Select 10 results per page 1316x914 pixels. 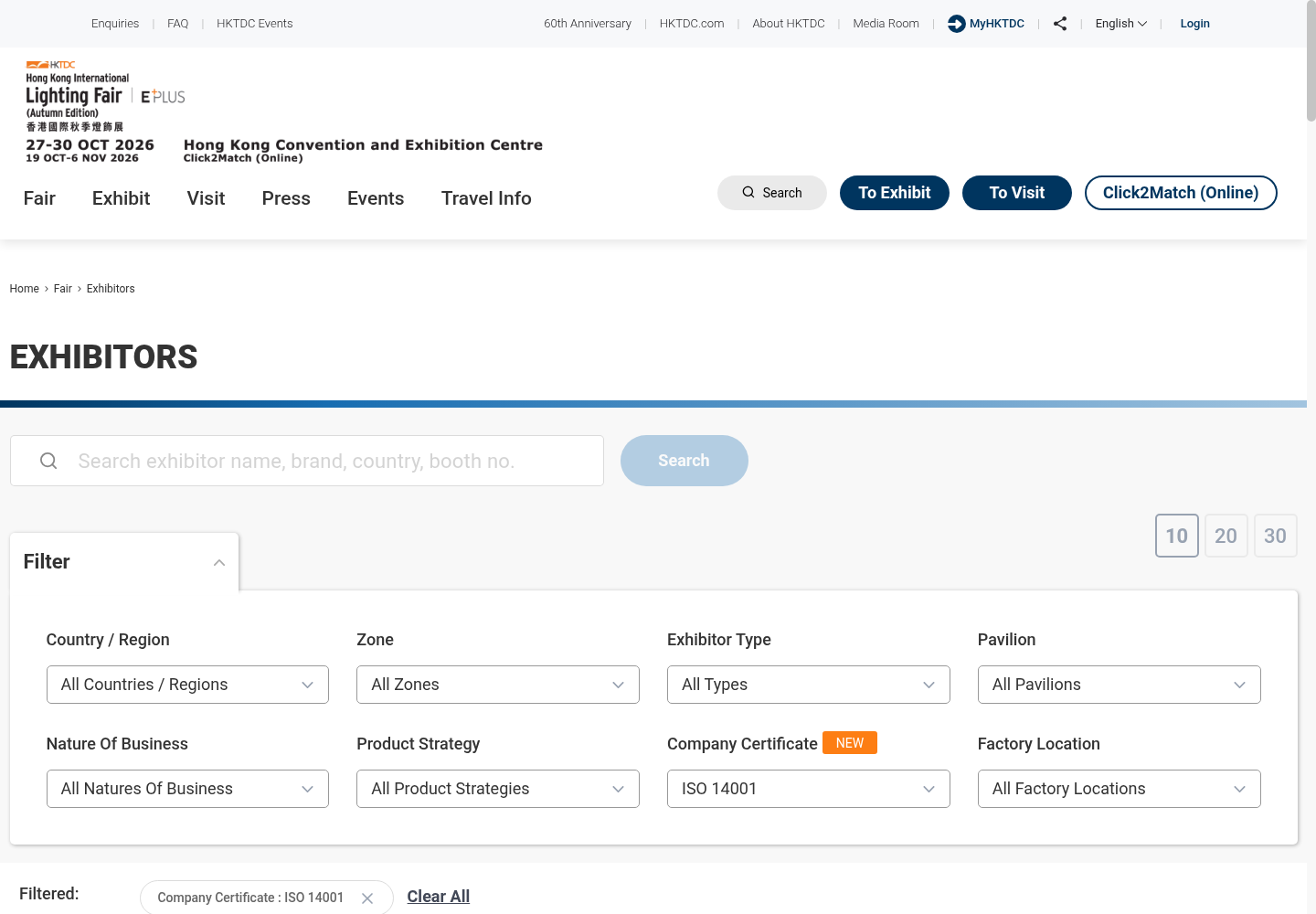1177,536
